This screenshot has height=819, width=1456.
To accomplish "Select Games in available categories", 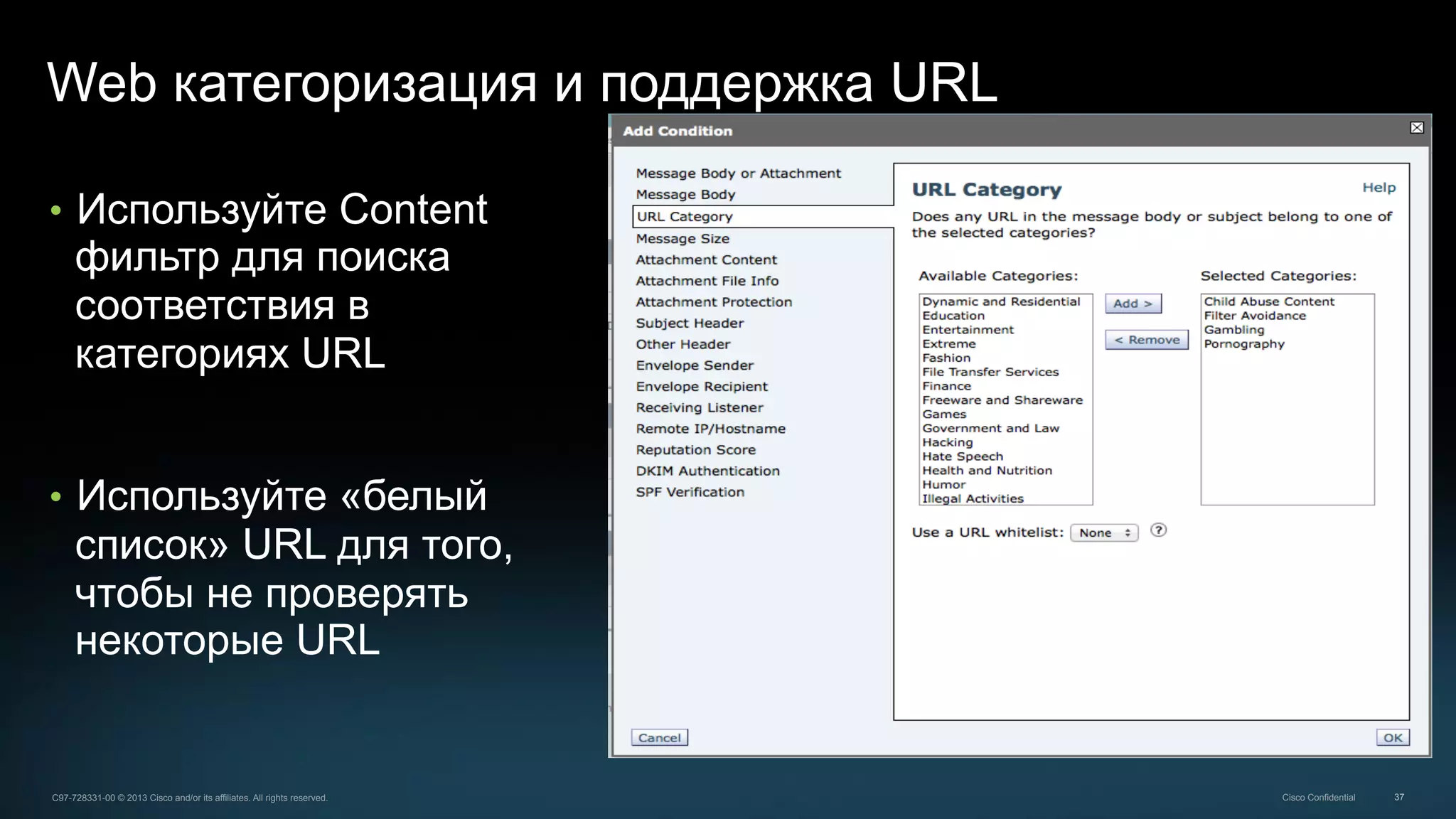I will 1005,414.
